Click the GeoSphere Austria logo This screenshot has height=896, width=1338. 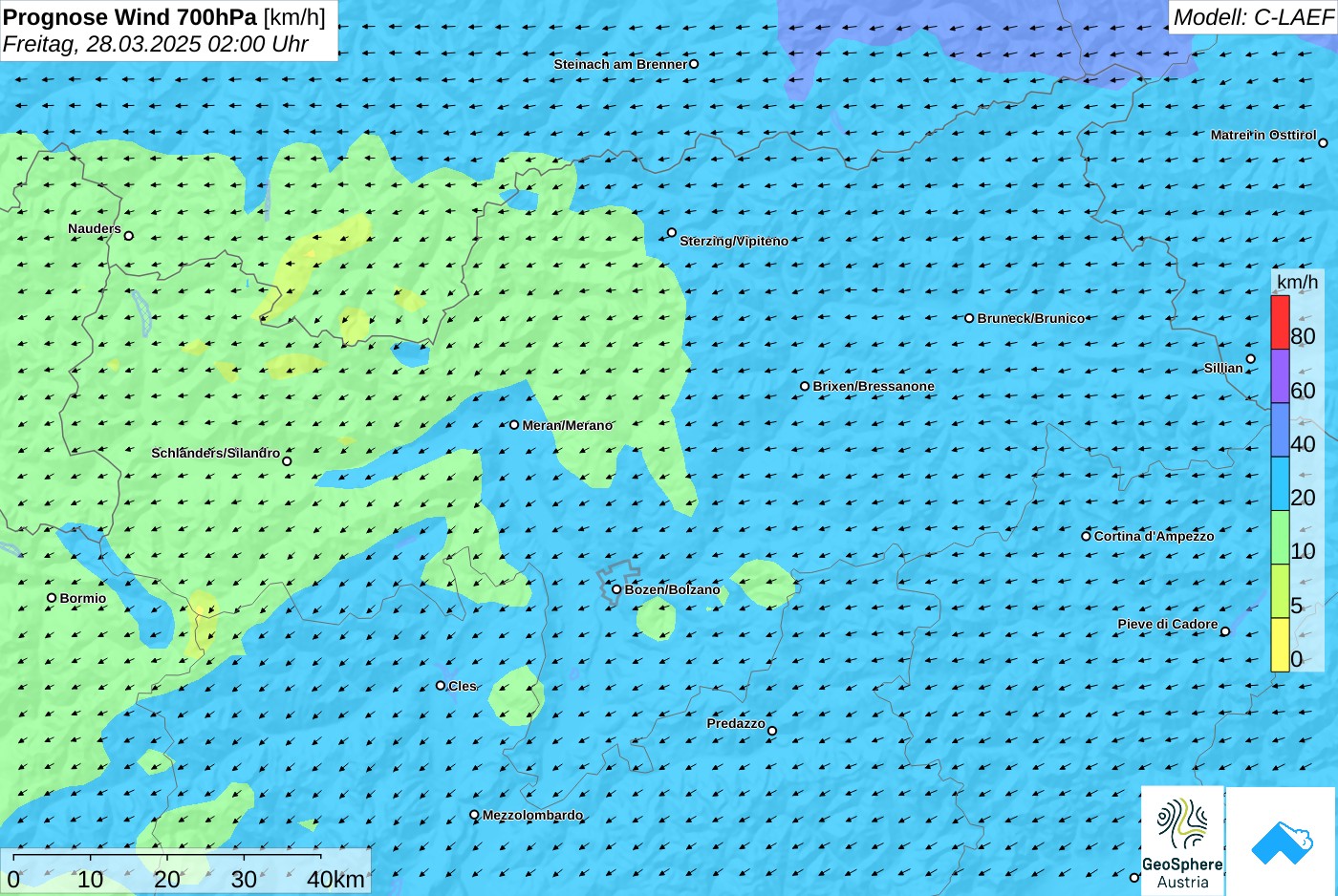point(1182,841)
